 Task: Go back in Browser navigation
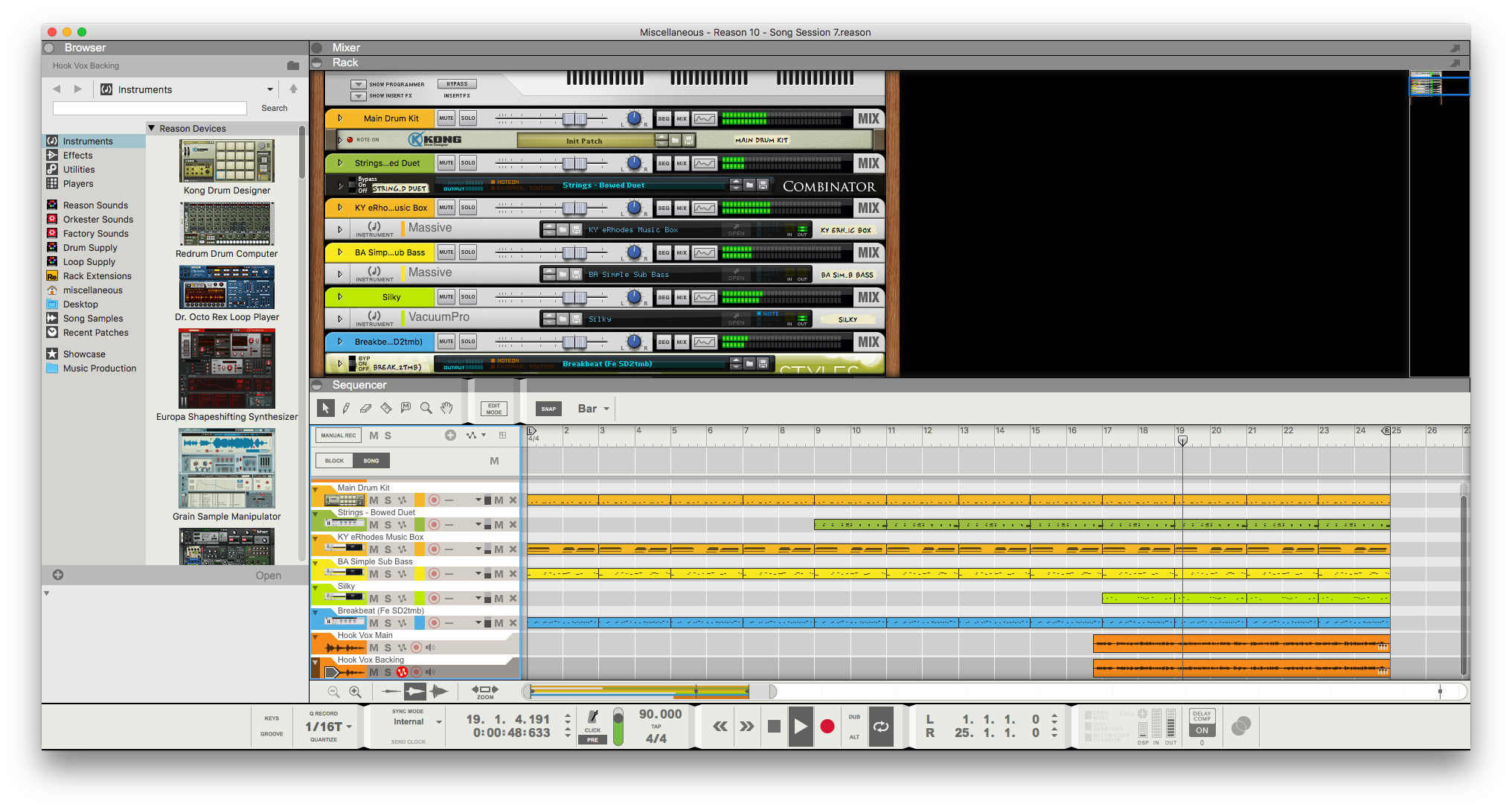tap(57, 89)
